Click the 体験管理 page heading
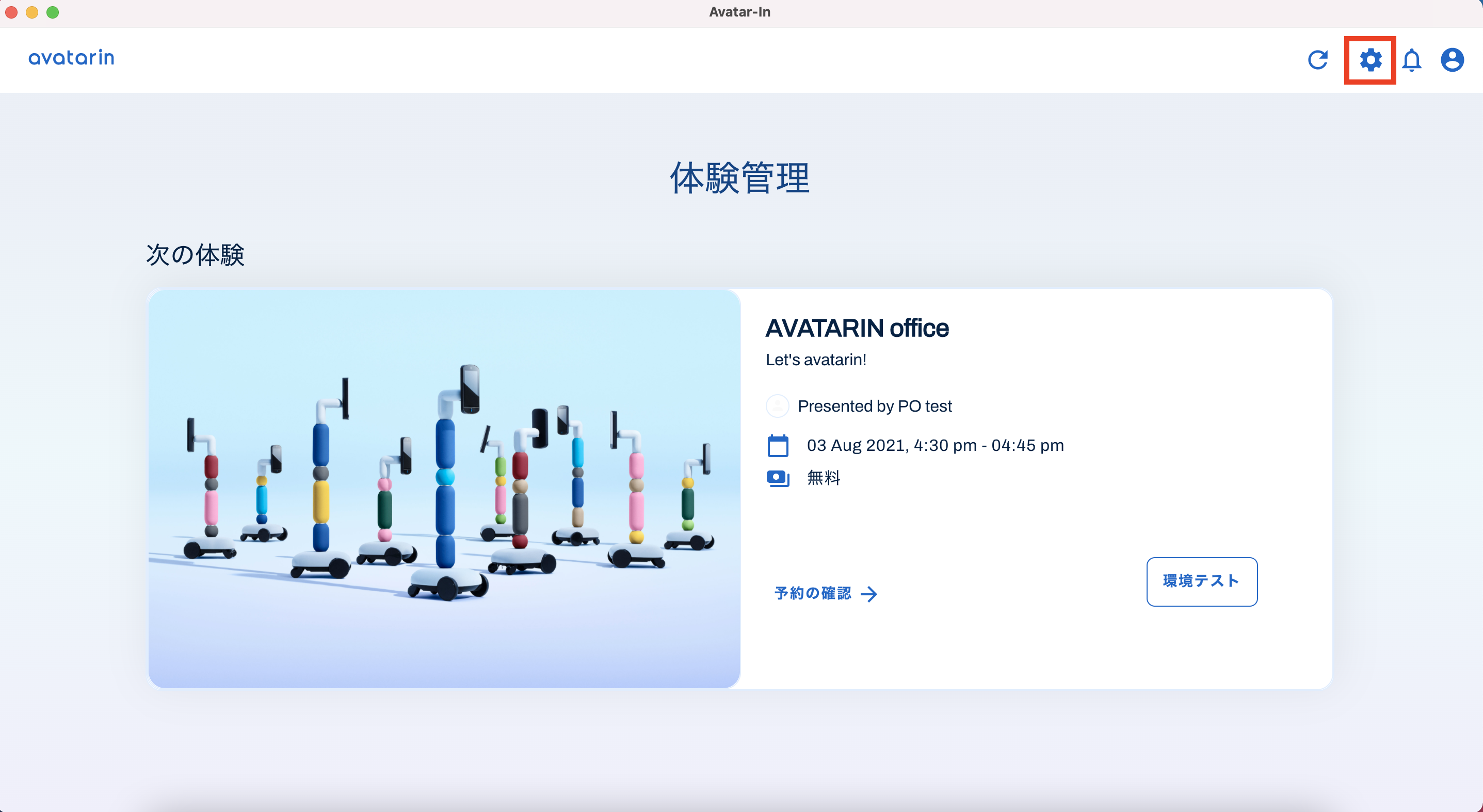 [x=740, y=178]
